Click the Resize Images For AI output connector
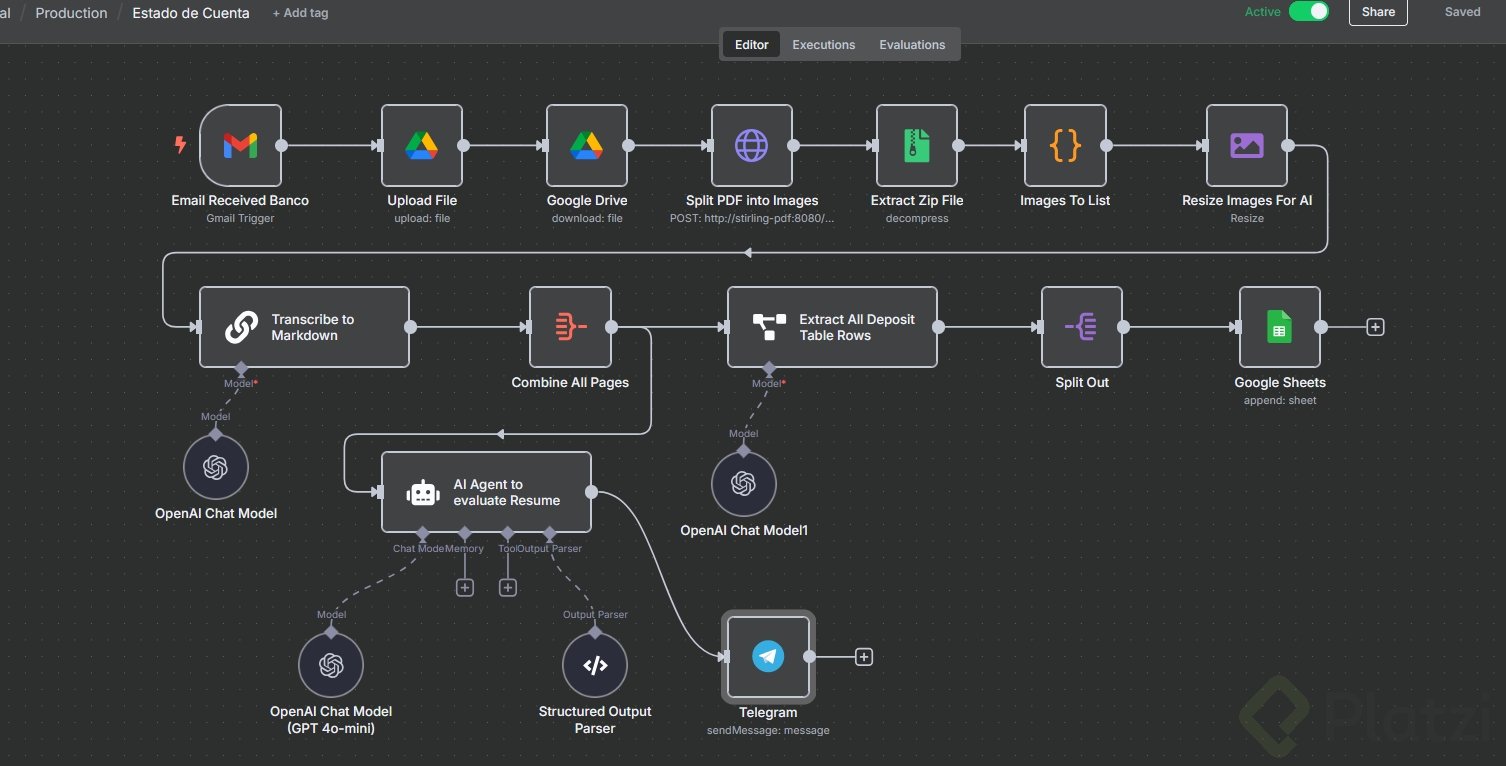Image resolution: width=1506 pixels, height=766 pixels. tap(1288, 145)
